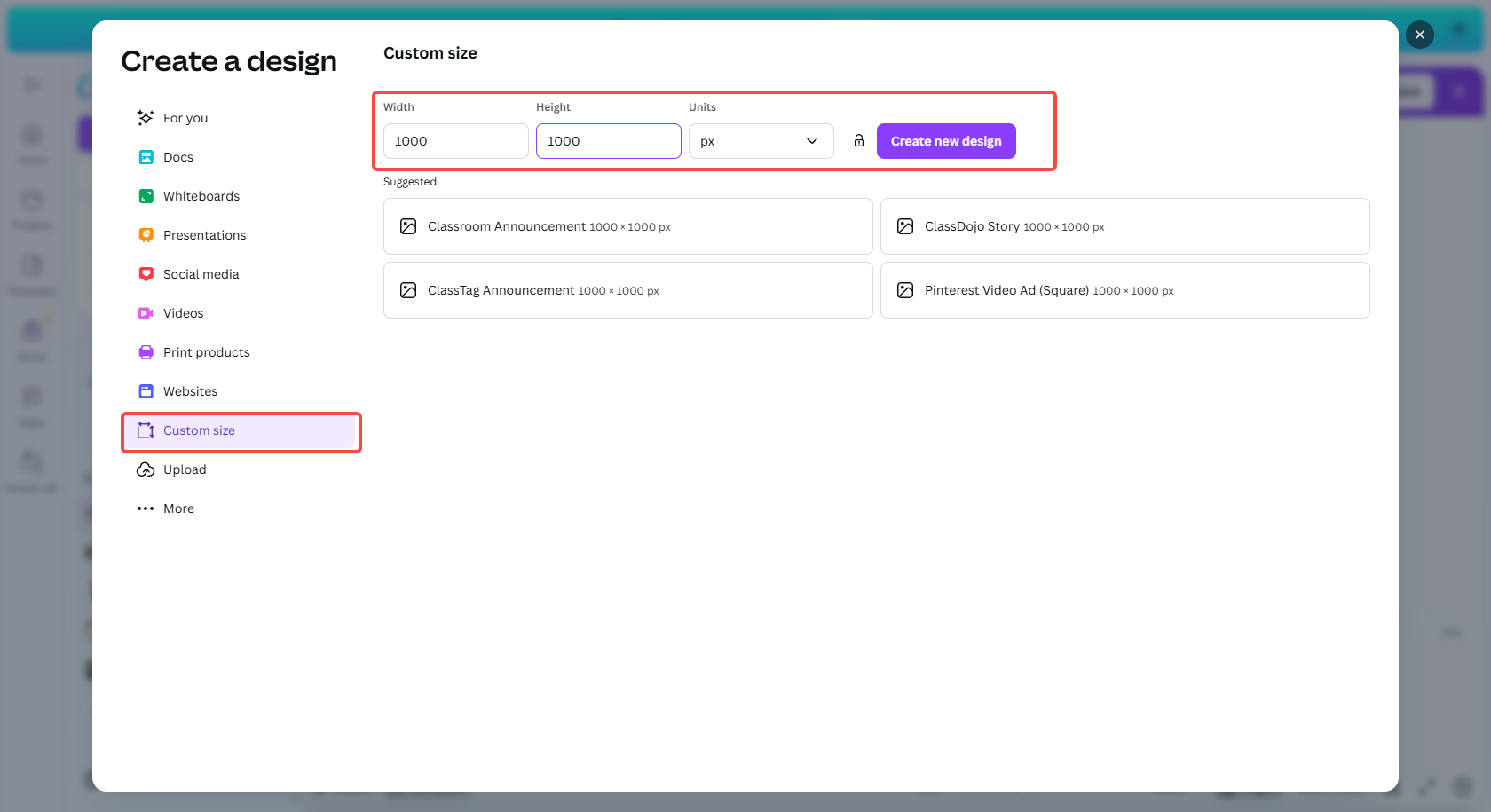Click the Print products printer icon

[146, 352]
